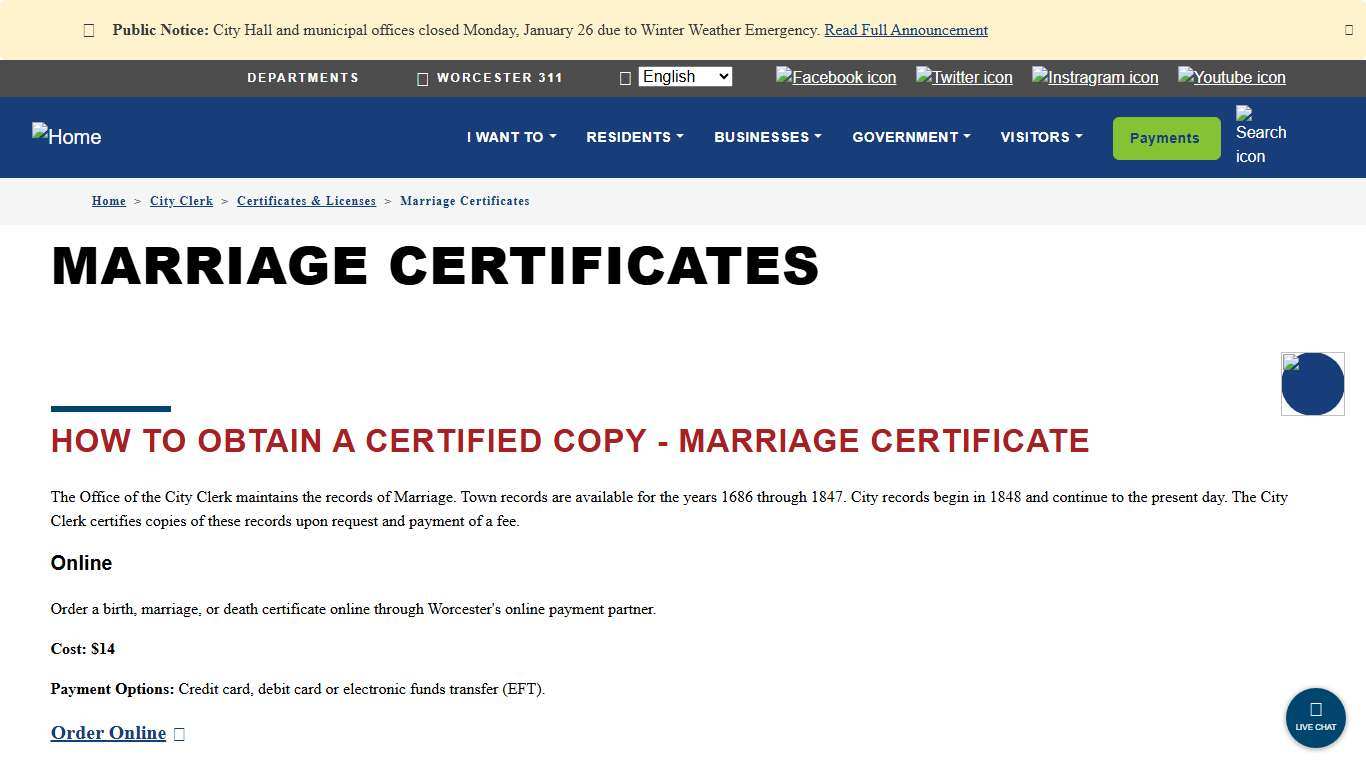Viewport: 1366px width, 768px height.
Task: Open the Twitter icon link
Action: click(x=963, y=77)
